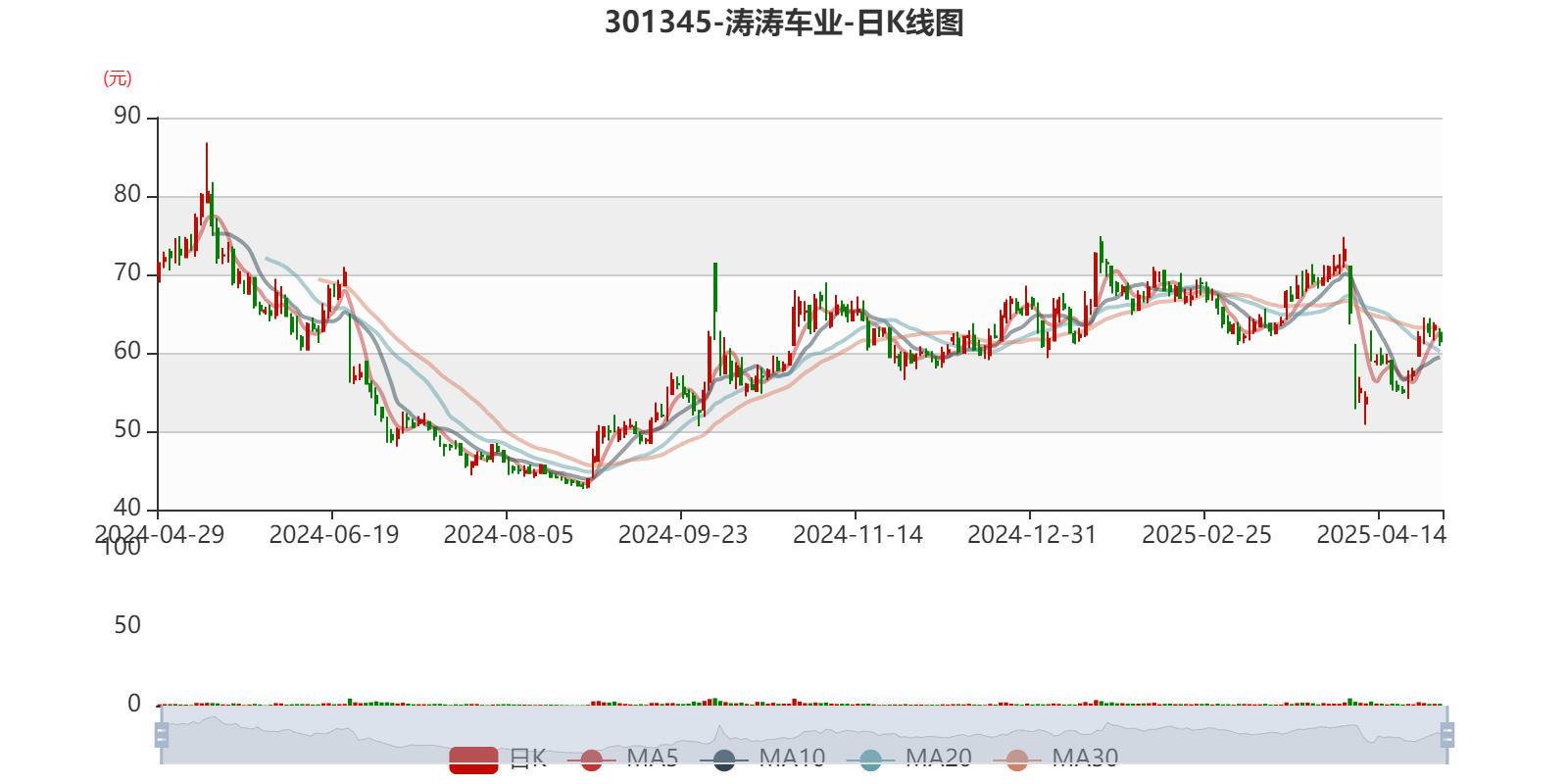1568x784 pixels.
Task: Pick the 2024-09-23 date tick label
Action: coord(682,534)
